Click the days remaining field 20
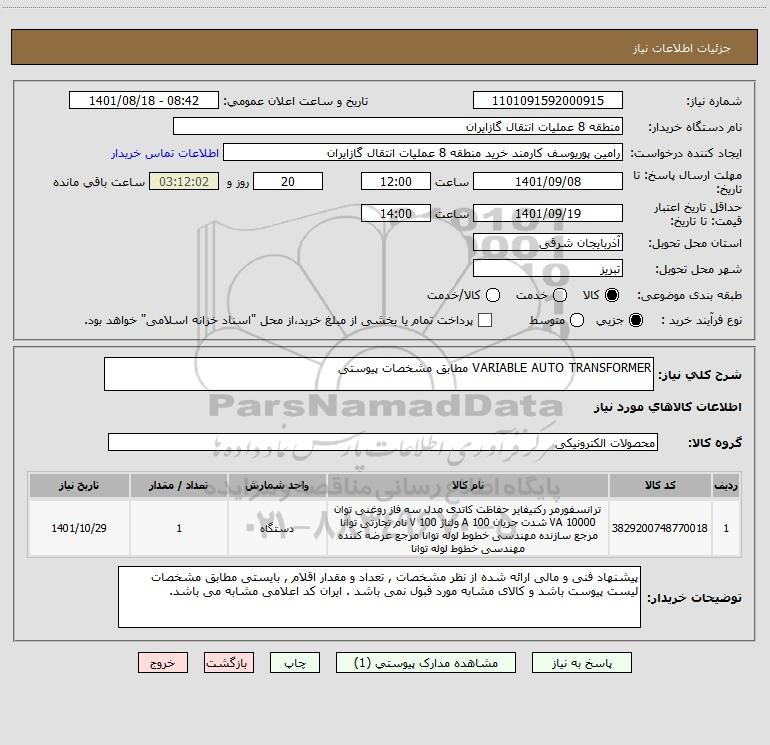Image resolution: width=770 pixels, height=745 pixels. [288, 181]
